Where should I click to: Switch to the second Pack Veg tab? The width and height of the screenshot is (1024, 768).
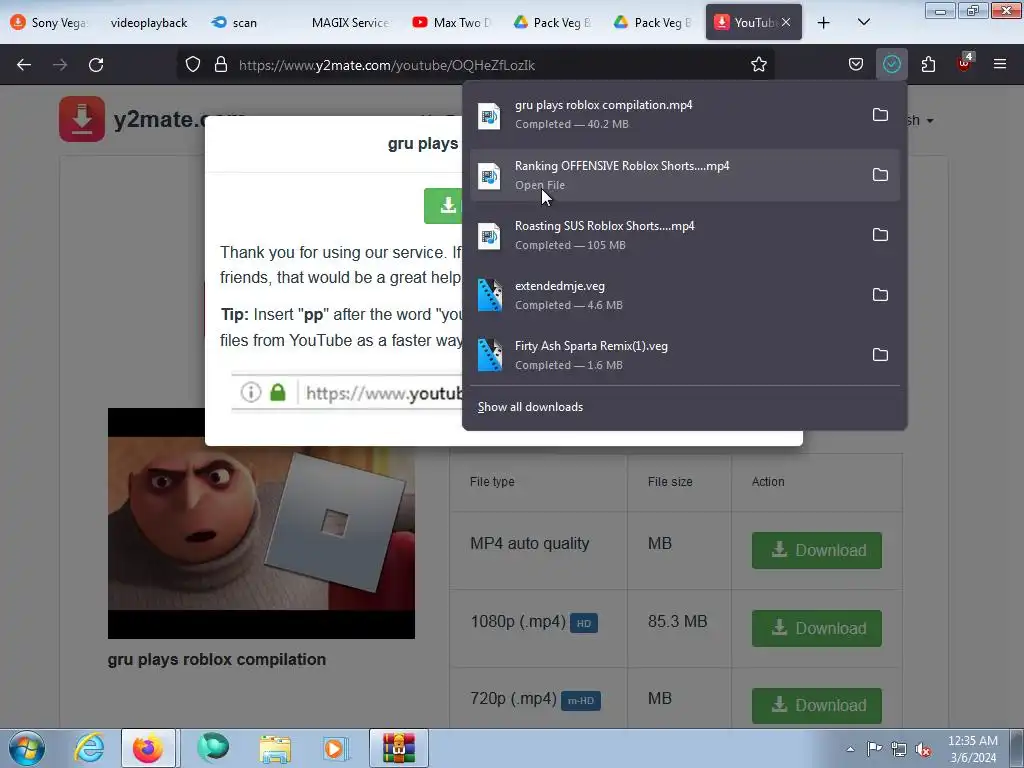(x=653, y=23)
